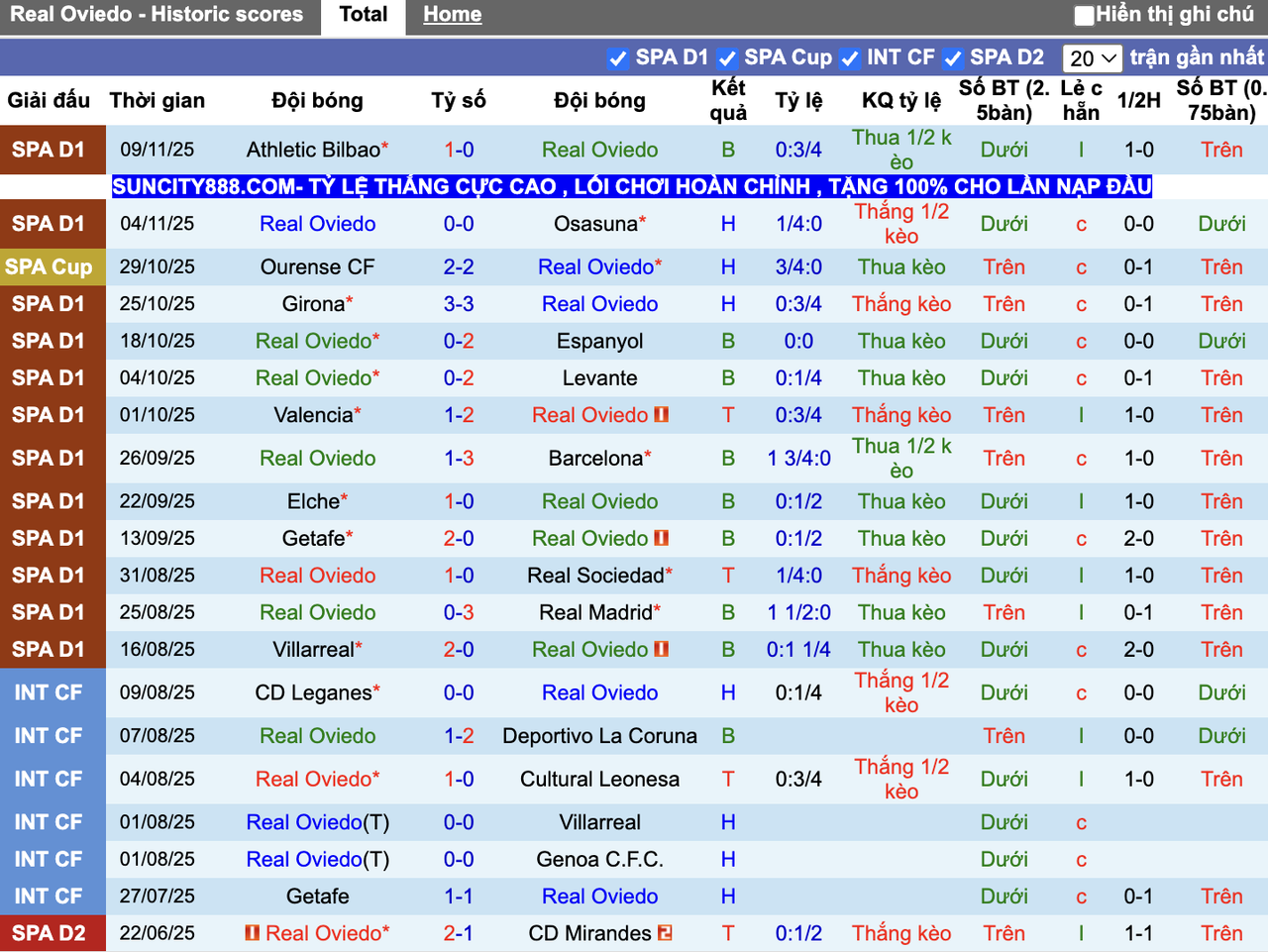Click the date 25/10/25 in Girona row
The width and height of the screenshot is (1268, 952).
click(157, 303)
